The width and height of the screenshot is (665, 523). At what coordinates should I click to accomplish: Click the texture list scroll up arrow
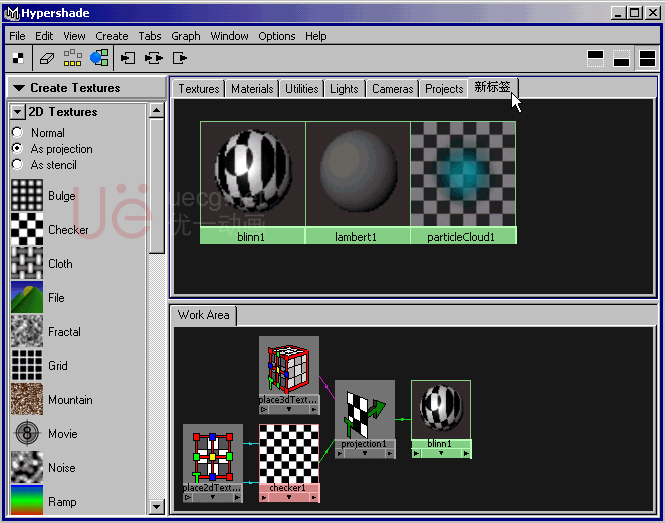pos(156,111)
